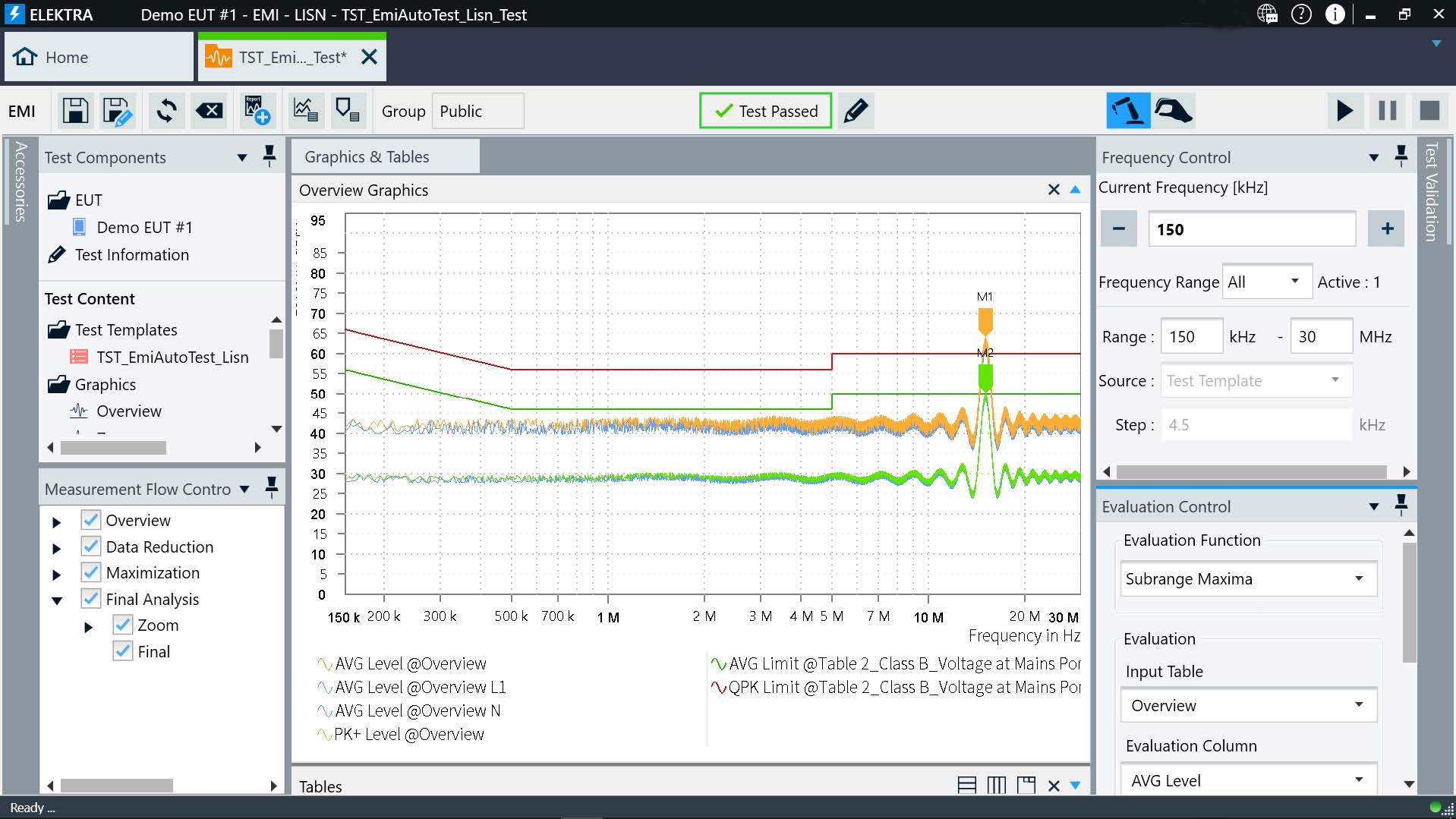
Task: Disable the Zoom checkbox under Final Analysis
Action: [122, 625]
